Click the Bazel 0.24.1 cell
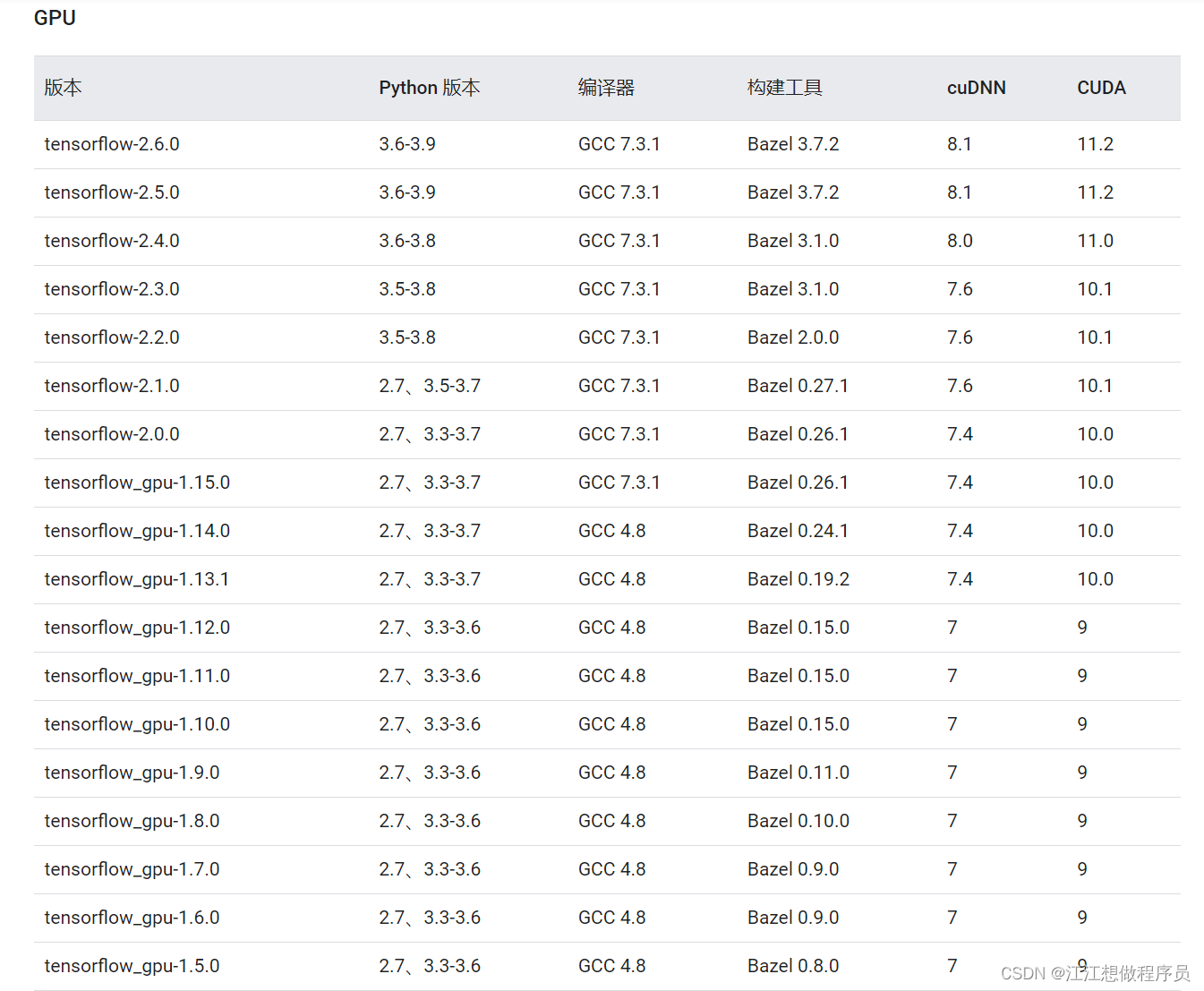 coord(798,531)
